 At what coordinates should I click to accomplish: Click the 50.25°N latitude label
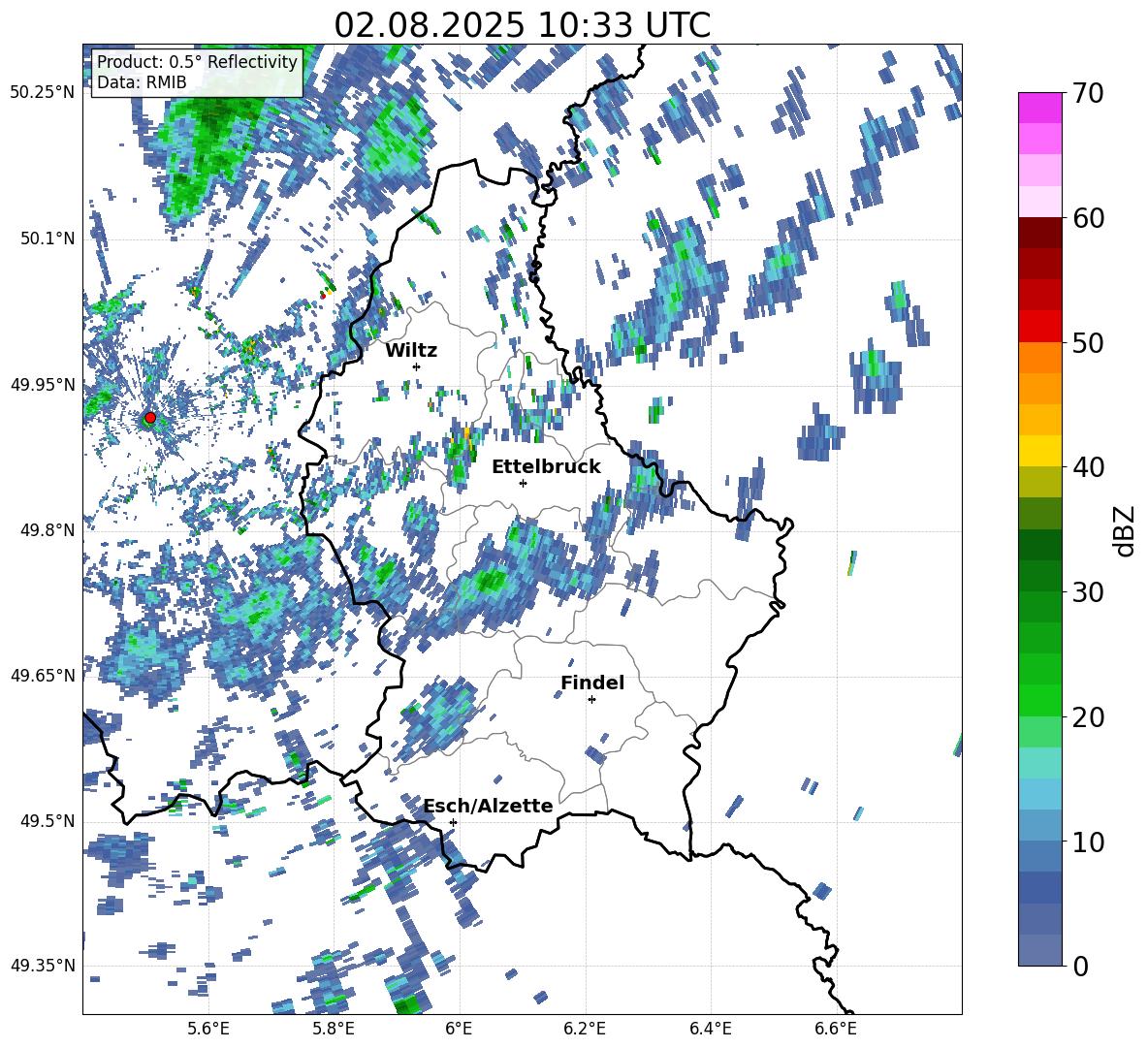pyautogui.click(x=43, y=93)
